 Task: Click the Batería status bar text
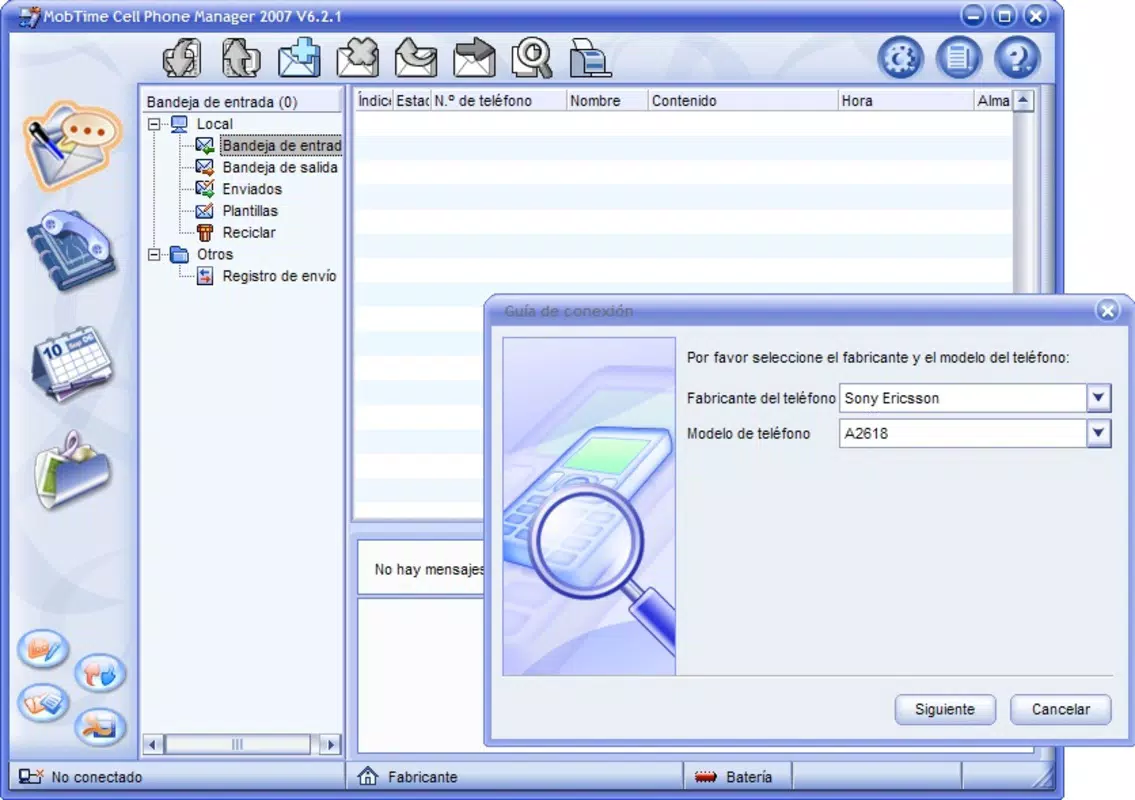click(748, 777)
